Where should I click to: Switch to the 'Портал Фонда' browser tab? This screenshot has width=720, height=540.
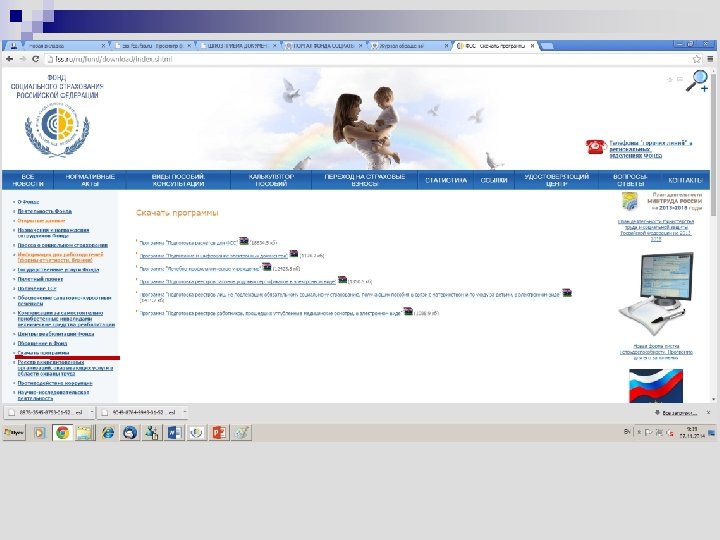click(324, 46)
